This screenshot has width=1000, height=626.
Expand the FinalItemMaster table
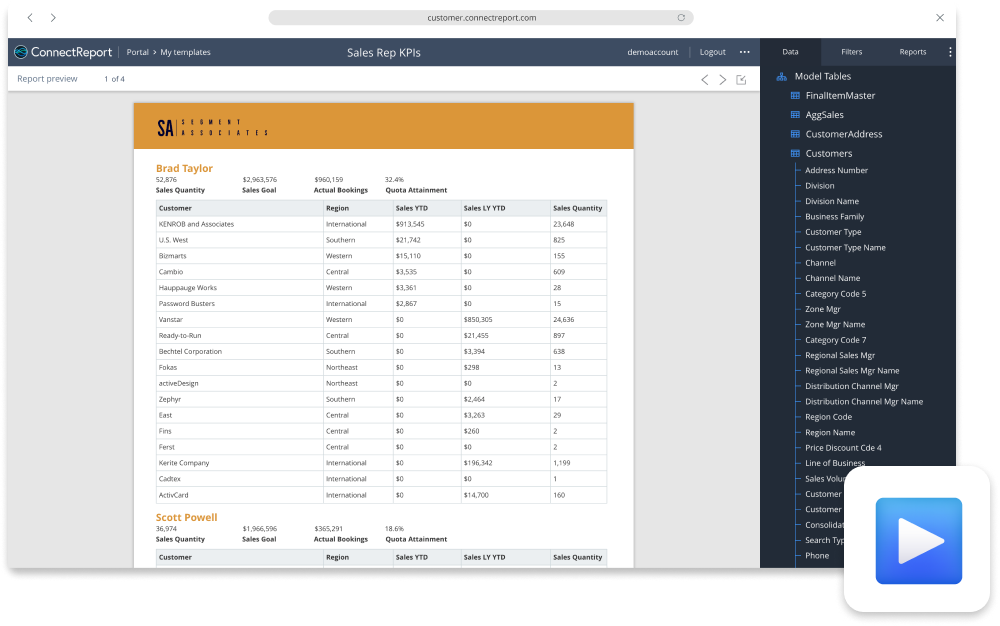pyautogui.click(x=795, y=96)
